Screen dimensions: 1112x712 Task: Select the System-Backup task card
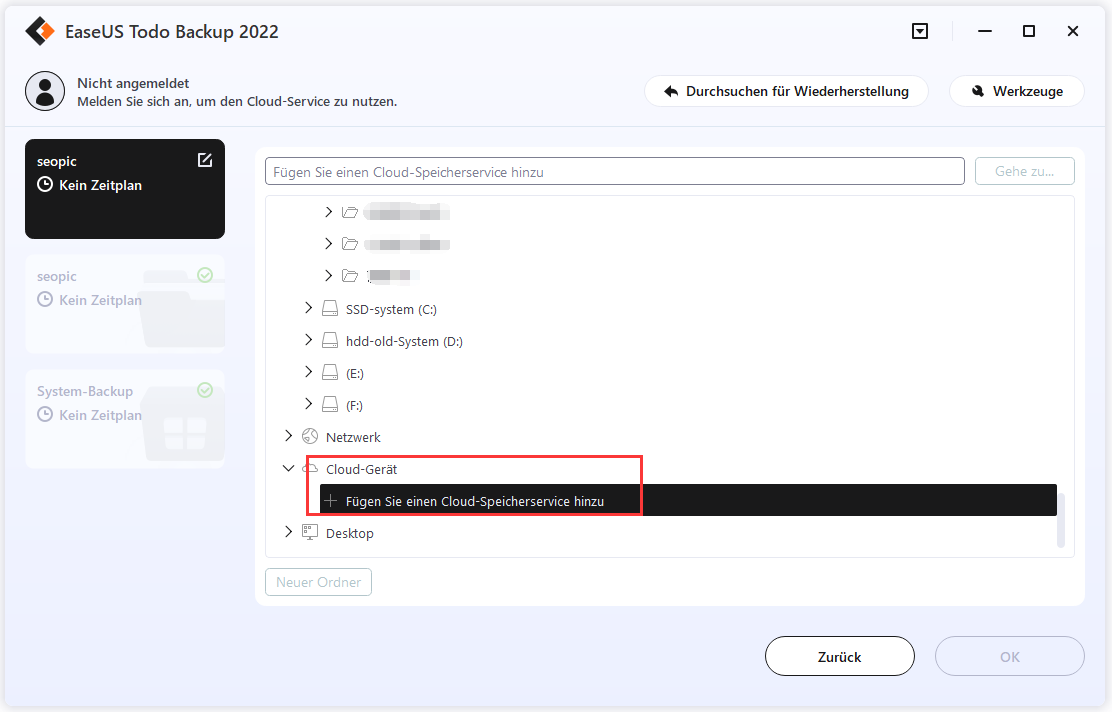pyautogui.click(x=125, y=418)
